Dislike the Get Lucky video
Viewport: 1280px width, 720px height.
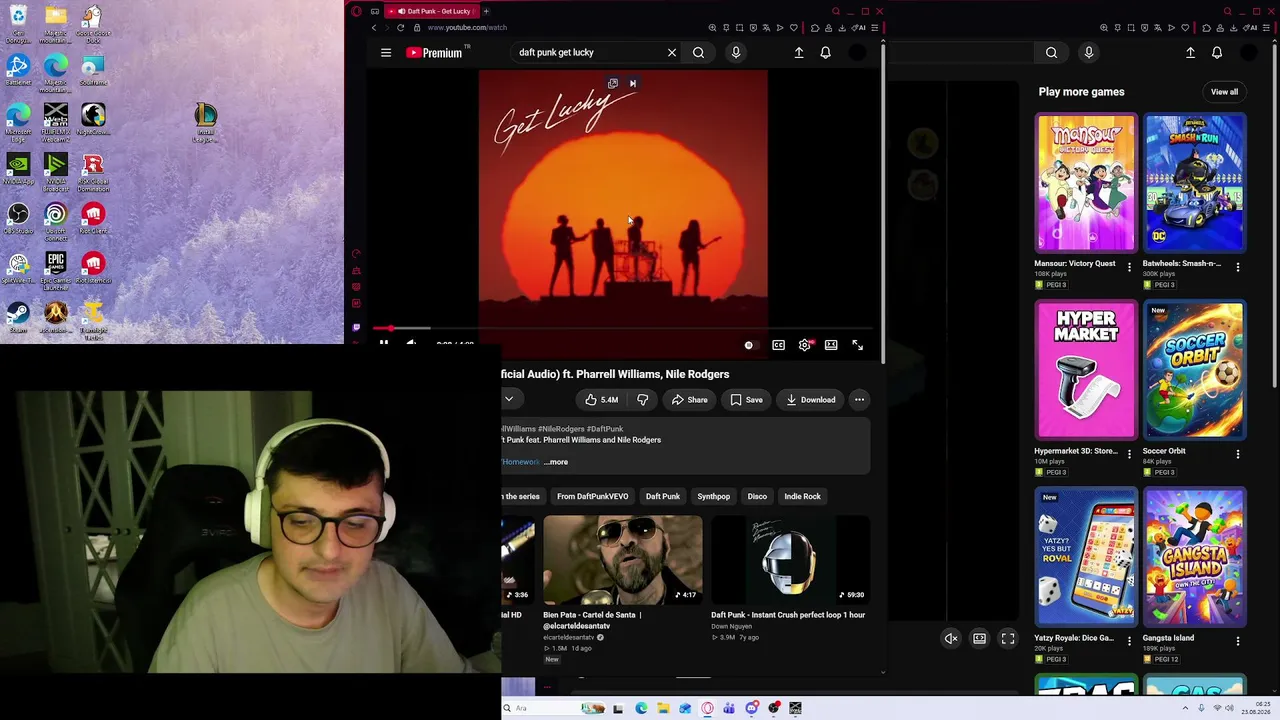pyautogui.click(x=643, y=400)
